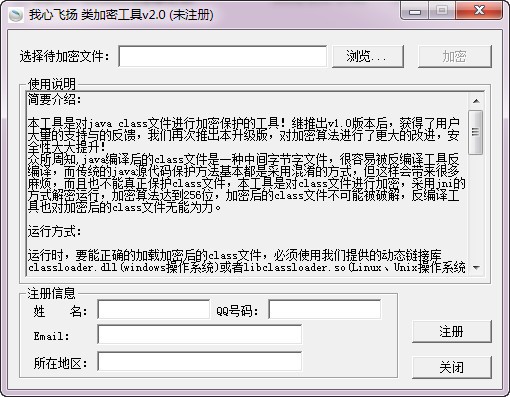Click the 关闭 close button
The height and width of the screenshot is (397, 510).
pos(452,367)
